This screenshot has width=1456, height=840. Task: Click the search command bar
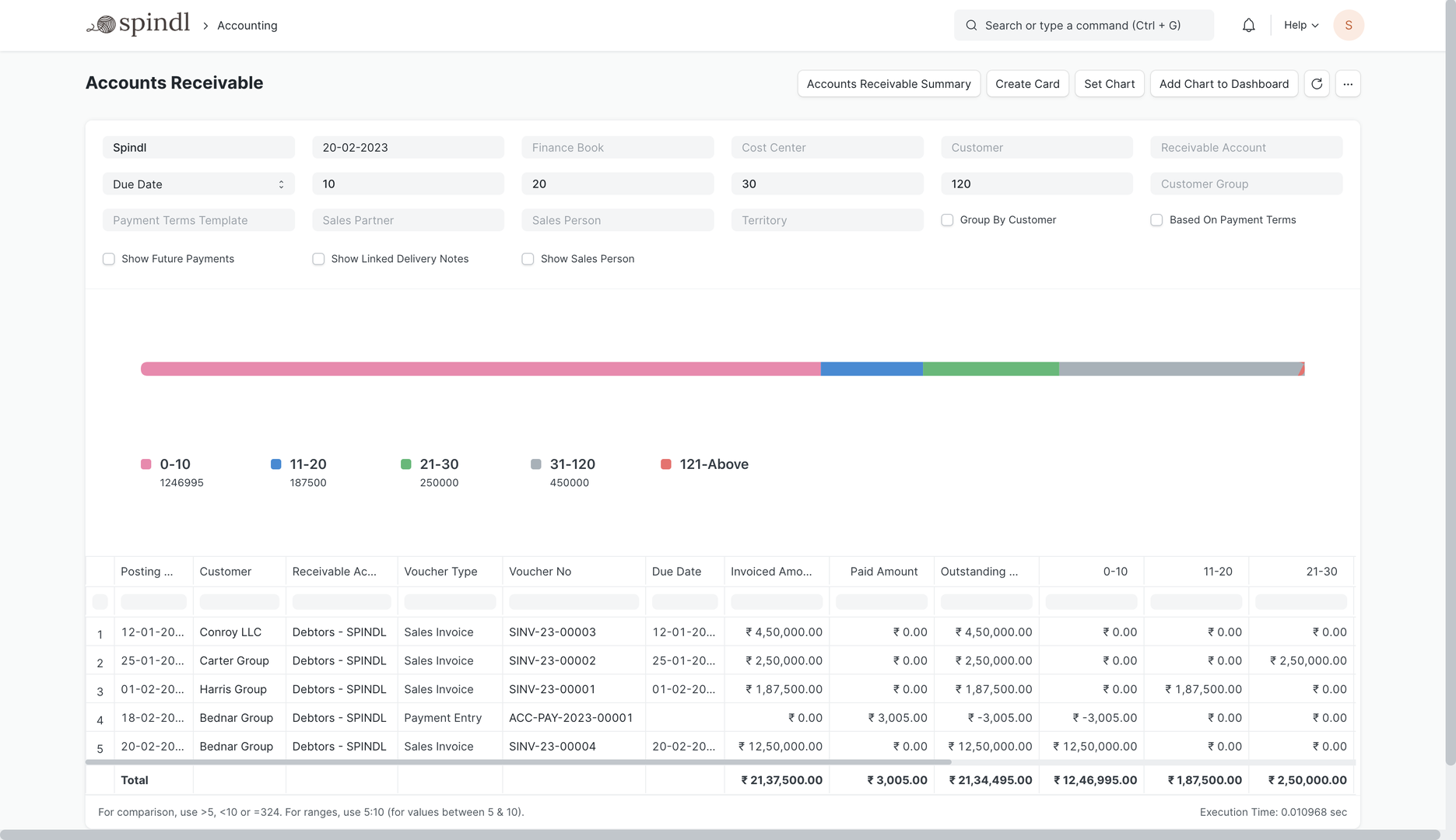pyautogui.click(x=1083, y=25)
